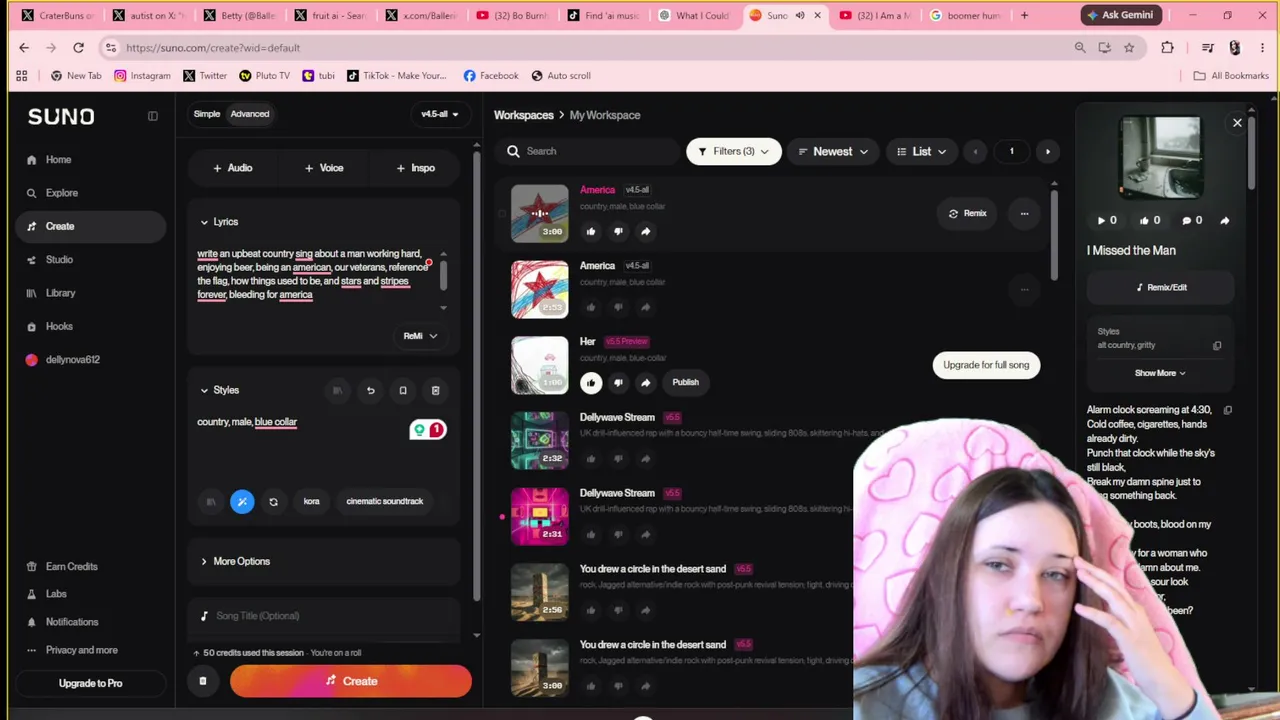Open the Inspo option tab

[416, 168]
